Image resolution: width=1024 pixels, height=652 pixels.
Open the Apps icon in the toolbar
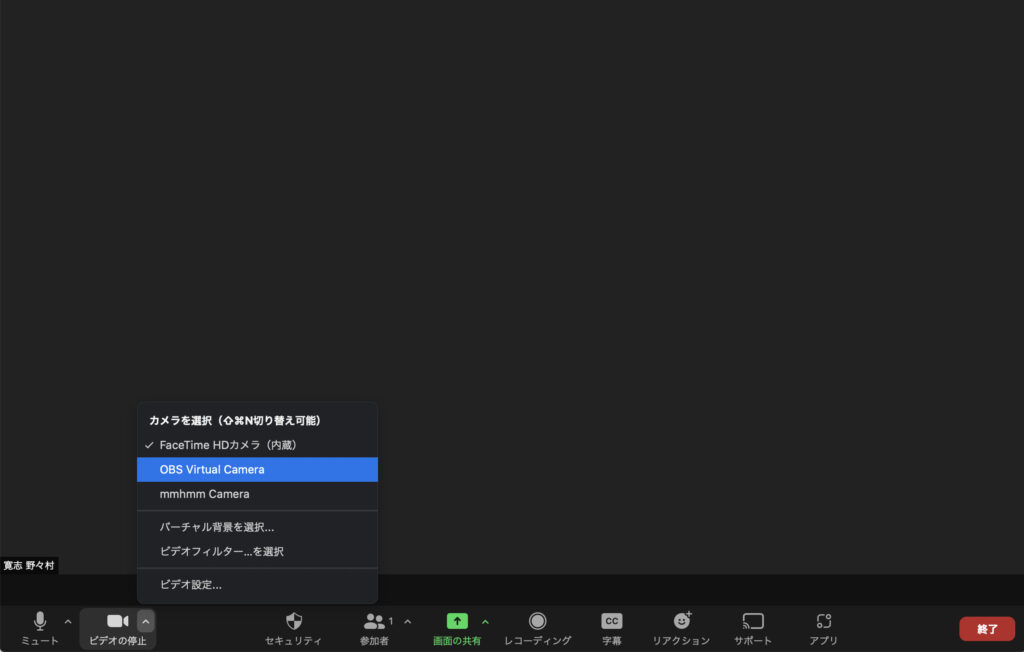coord(824,621)
